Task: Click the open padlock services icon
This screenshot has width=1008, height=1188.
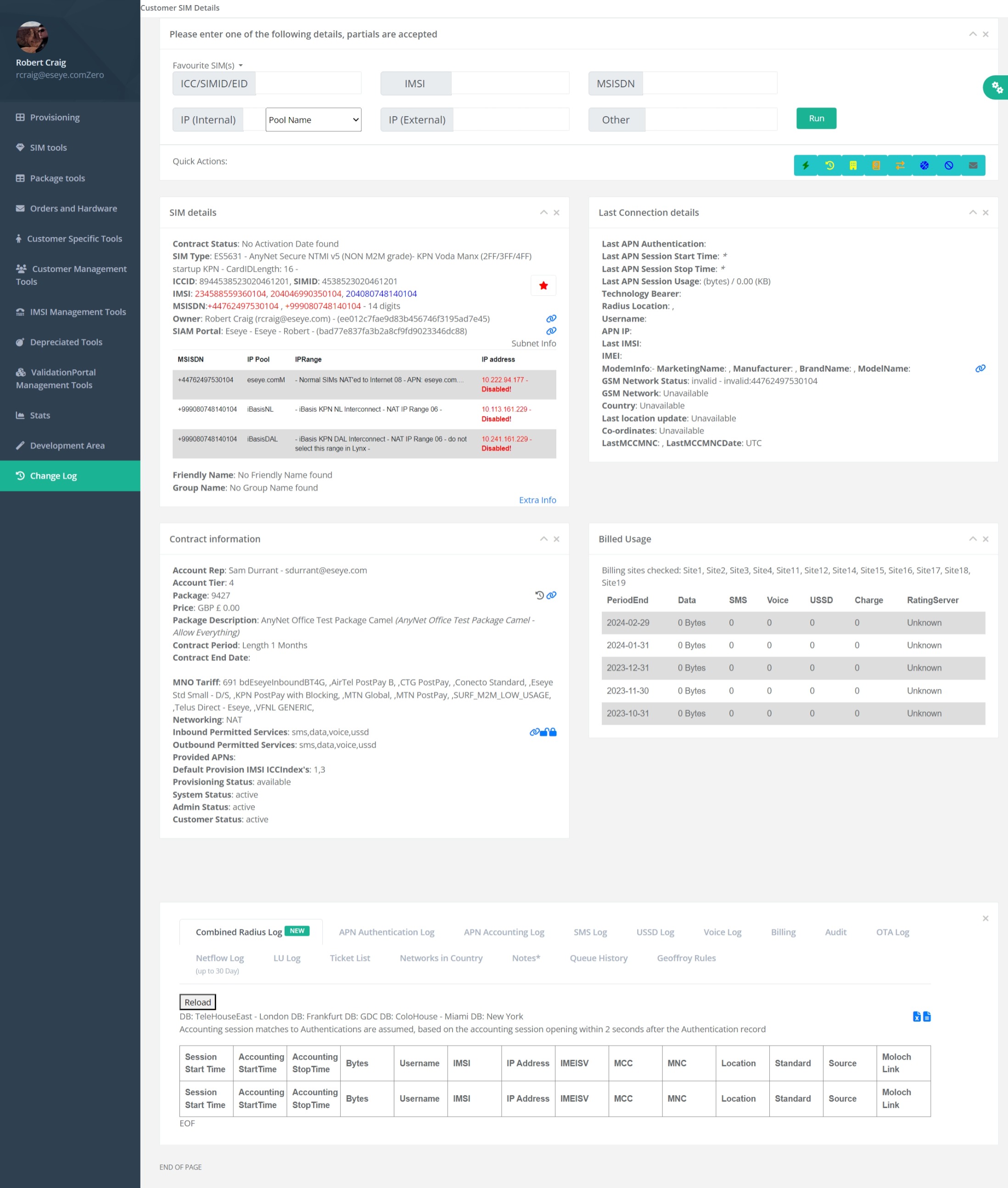Action: [544, 732]
